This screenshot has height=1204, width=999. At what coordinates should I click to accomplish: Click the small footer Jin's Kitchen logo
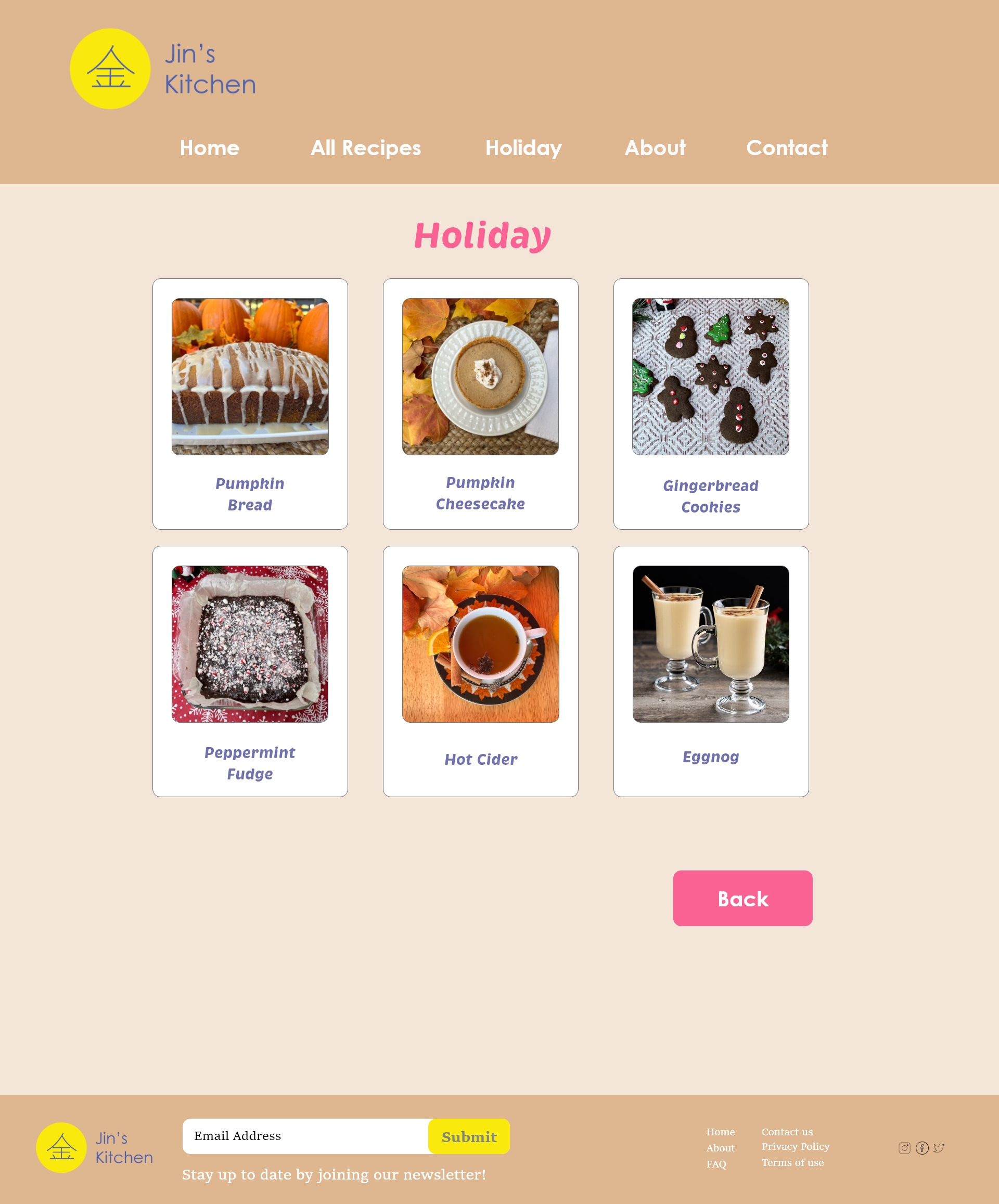tap(61, 1147)
